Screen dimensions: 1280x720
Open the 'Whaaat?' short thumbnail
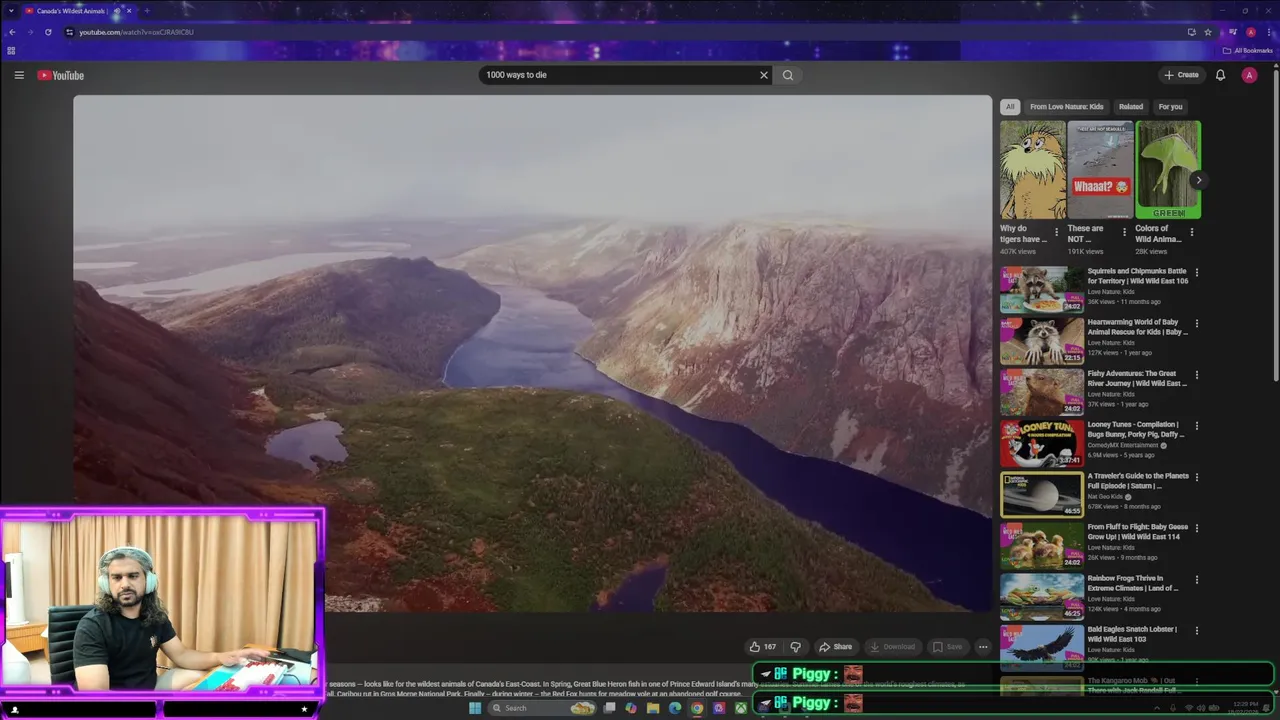(1100, 170)
